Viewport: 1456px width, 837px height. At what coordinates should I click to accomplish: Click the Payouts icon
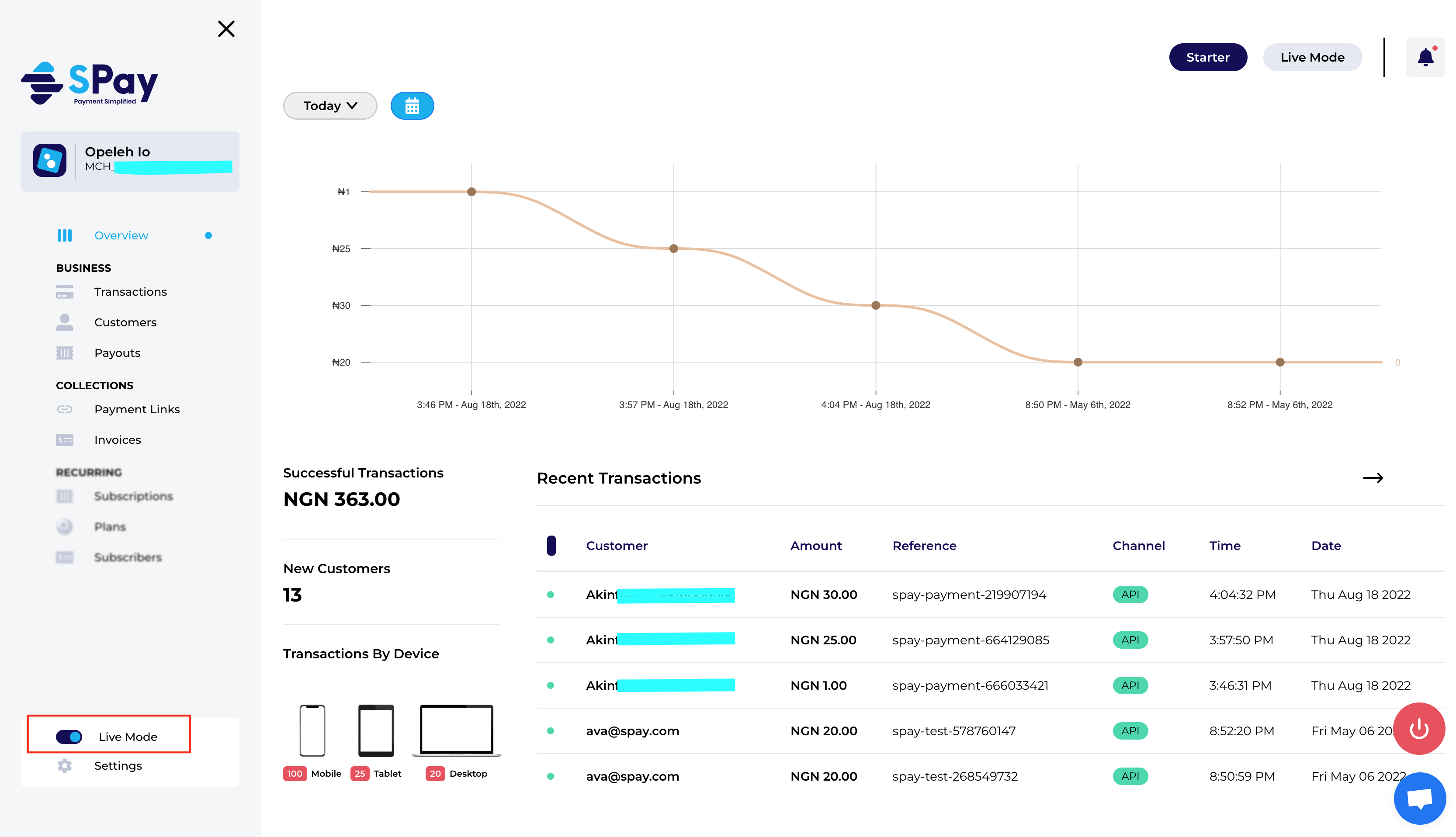pyautogui.click(x=64, y=353)
